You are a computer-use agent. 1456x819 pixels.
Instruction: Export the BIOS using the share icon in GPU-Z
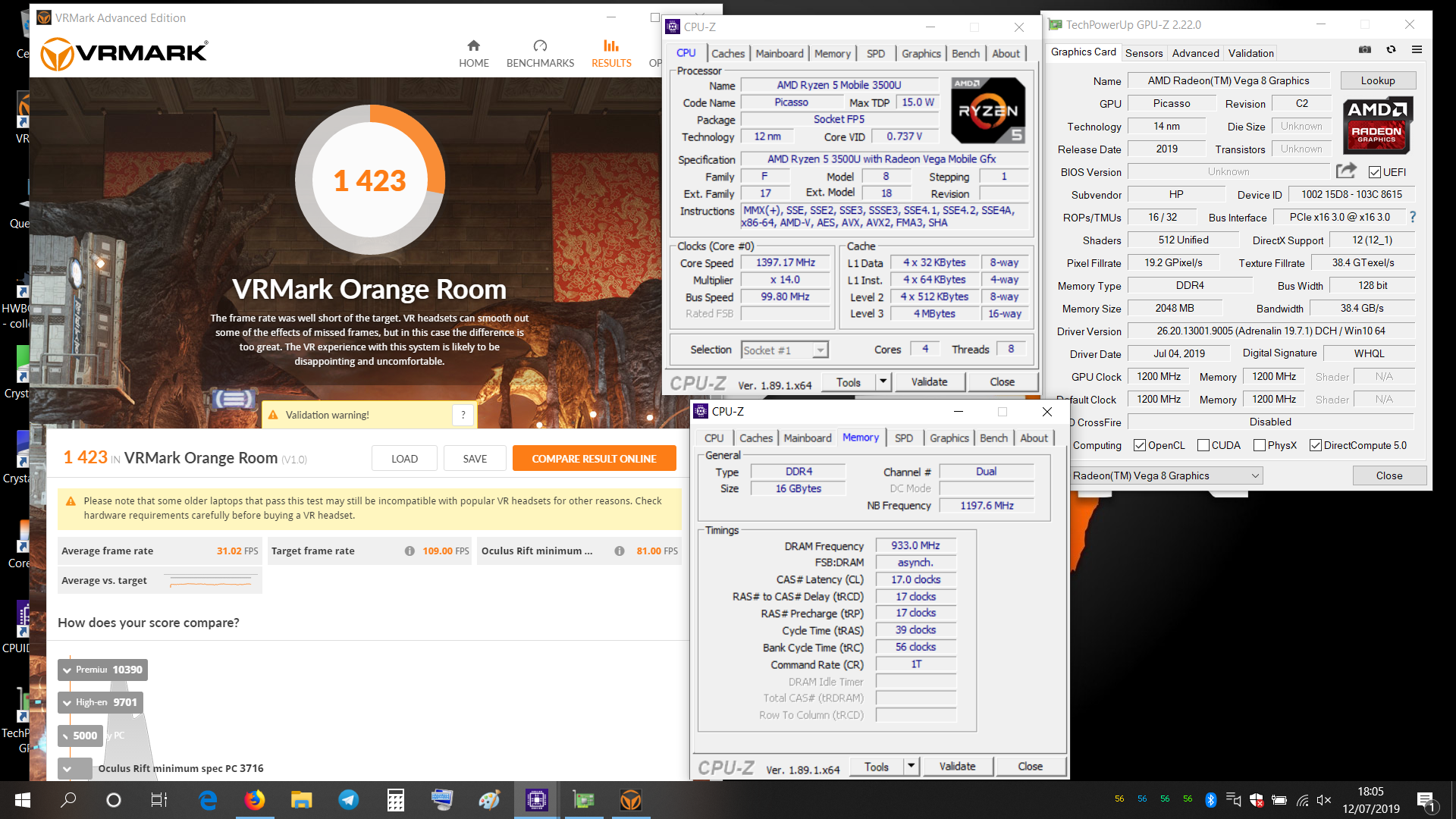pos(1346,171)
